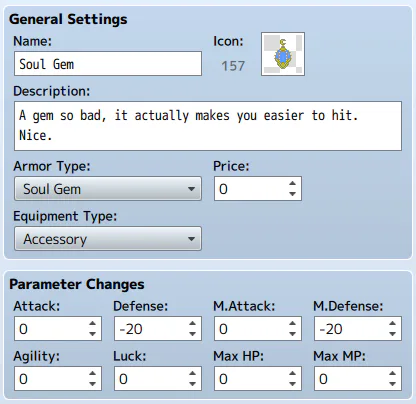Expand the Equipment Type Accessory dropdown

[x=108, y=239]
